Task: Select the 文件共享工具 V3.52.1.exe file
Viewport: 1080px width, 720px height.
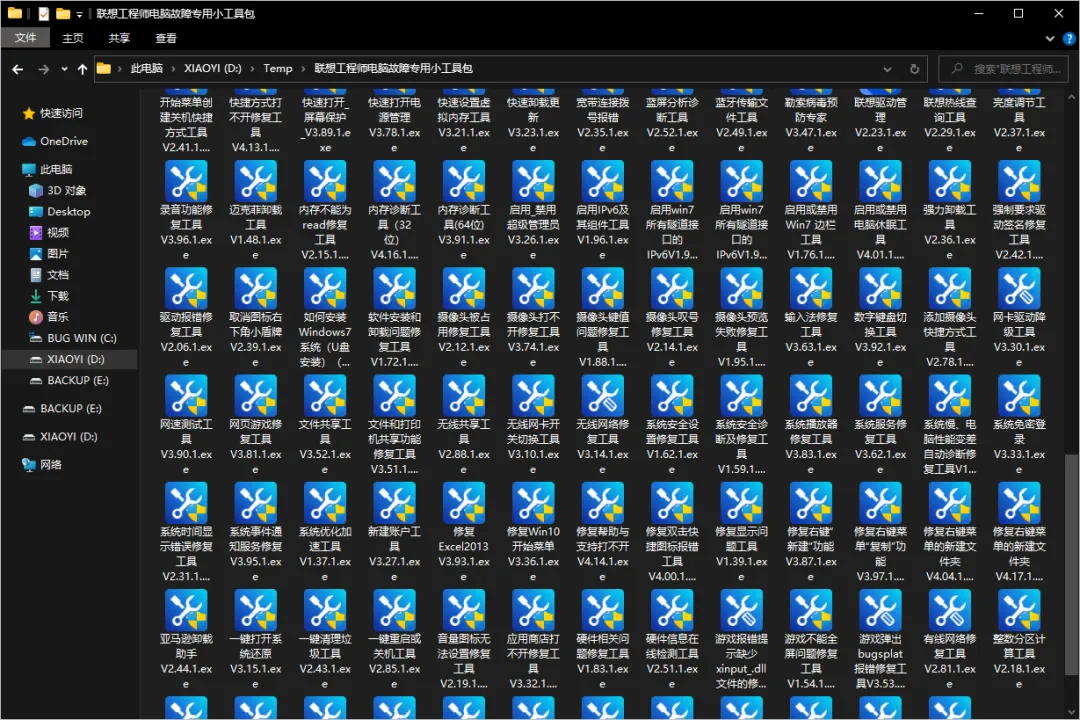Action: tap(325, 425)
